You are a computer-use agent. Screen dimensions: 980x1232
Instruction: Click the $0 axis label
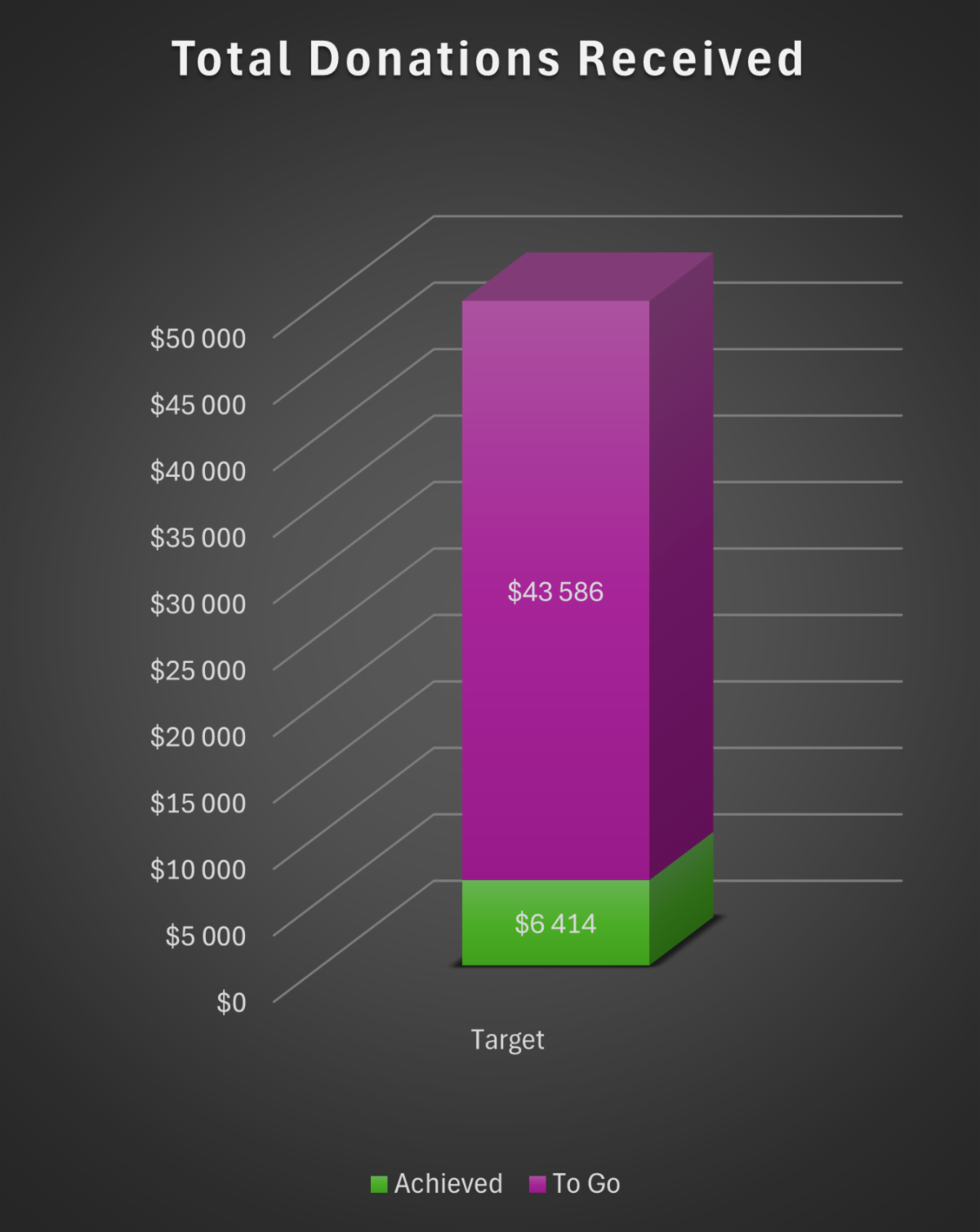point(231,1002)
